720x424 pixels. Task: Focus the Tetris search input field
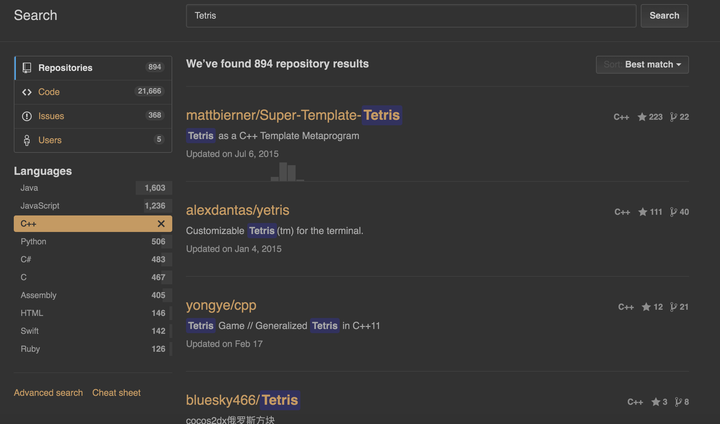point(411,16)
